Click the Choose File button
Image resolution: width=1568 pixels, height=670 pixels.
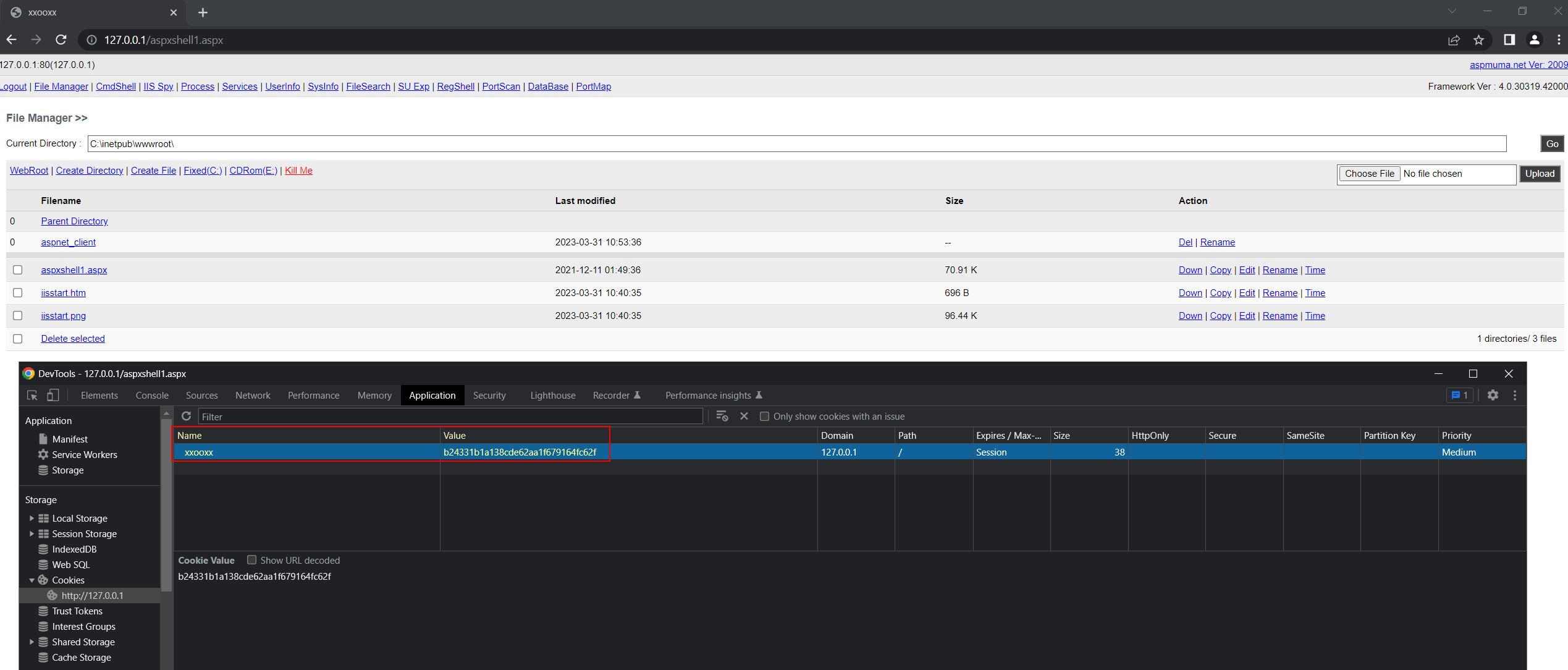click(1370, 174)
